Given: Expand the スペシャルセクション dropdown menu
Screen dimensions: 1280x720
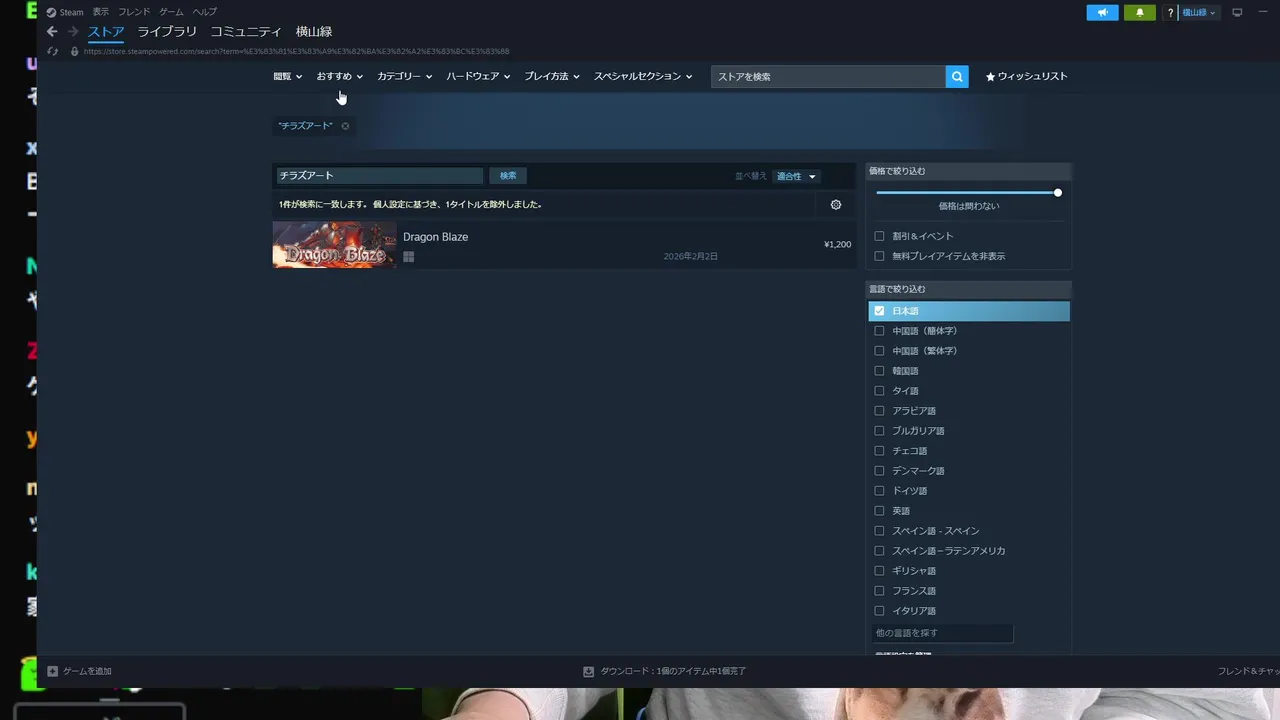Looking at the screenshot, I should [x=643, y=76].
